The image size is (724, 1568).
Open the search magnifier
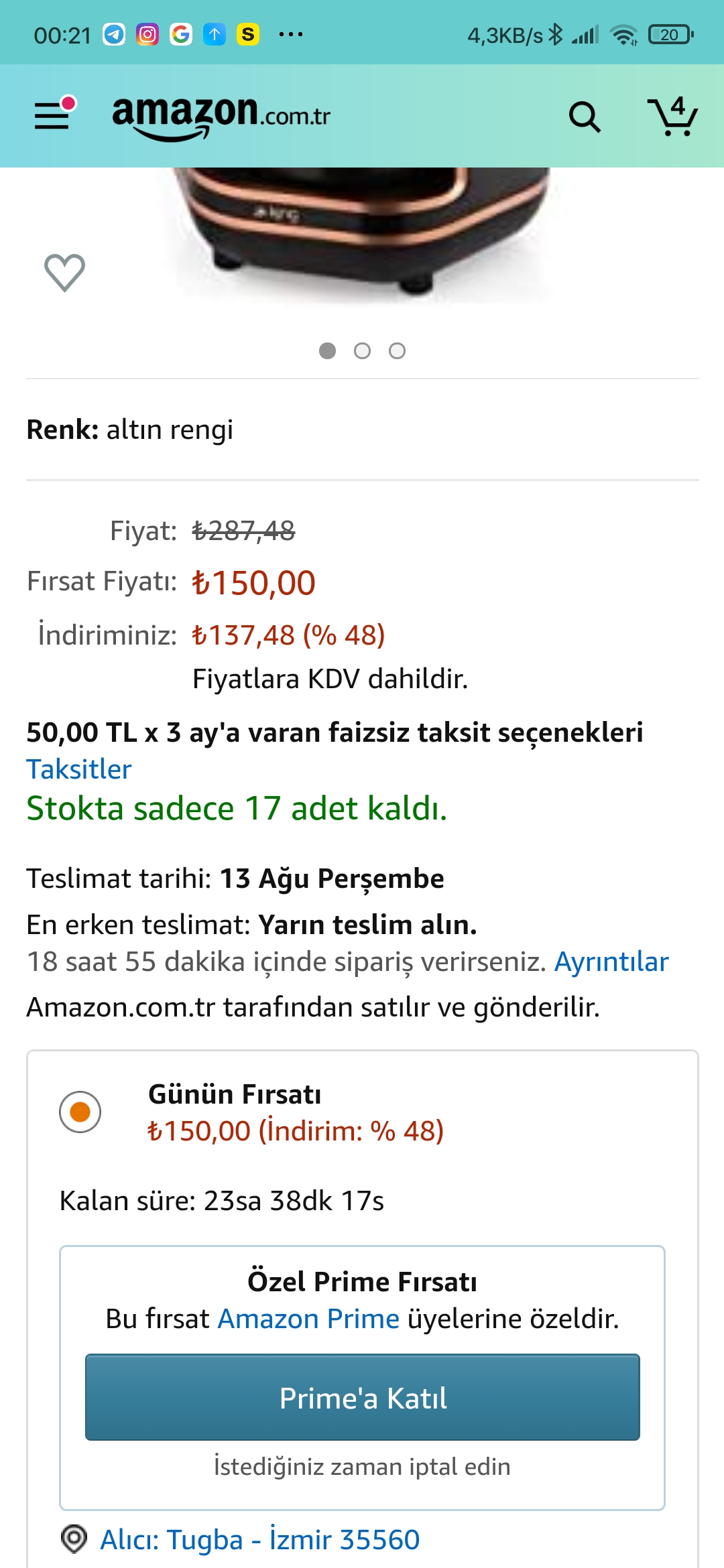click(585, 117)
